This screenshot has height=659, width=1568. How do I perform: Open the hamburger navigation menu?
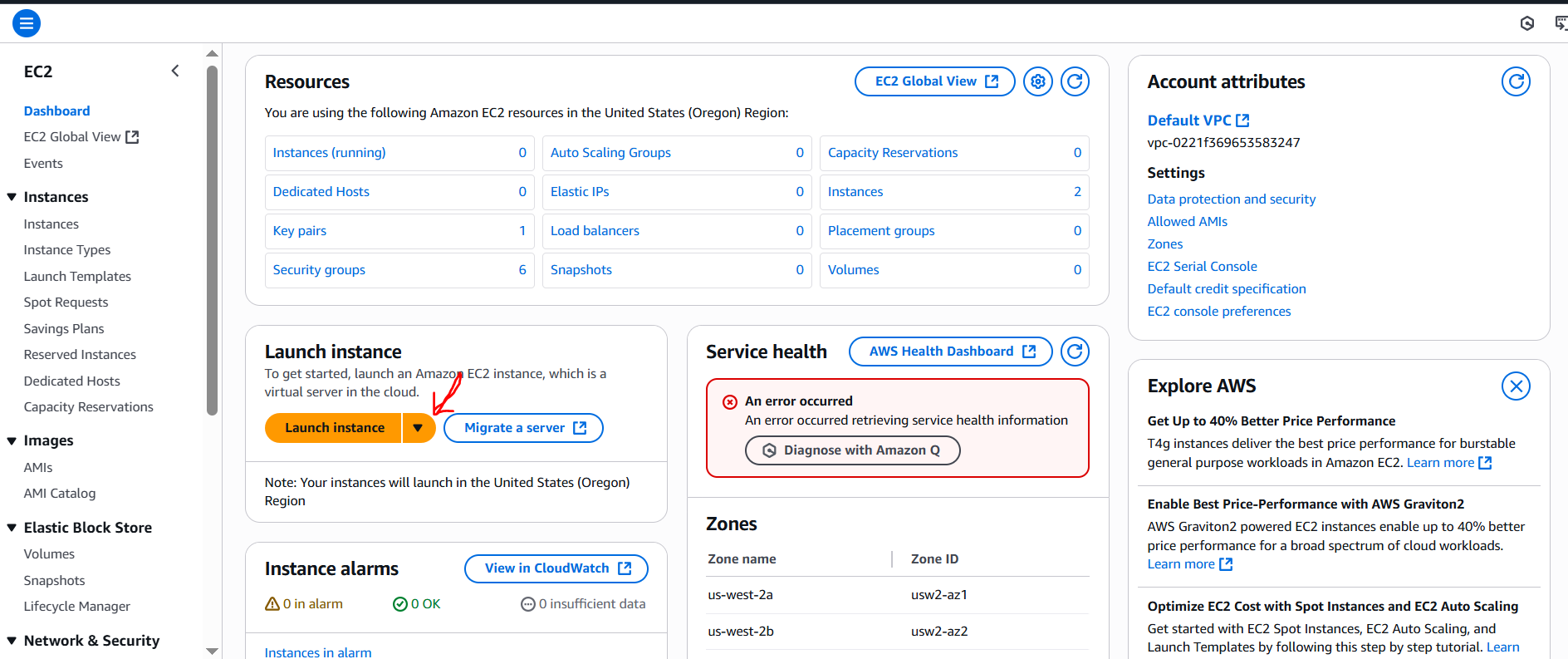[27, 23]
